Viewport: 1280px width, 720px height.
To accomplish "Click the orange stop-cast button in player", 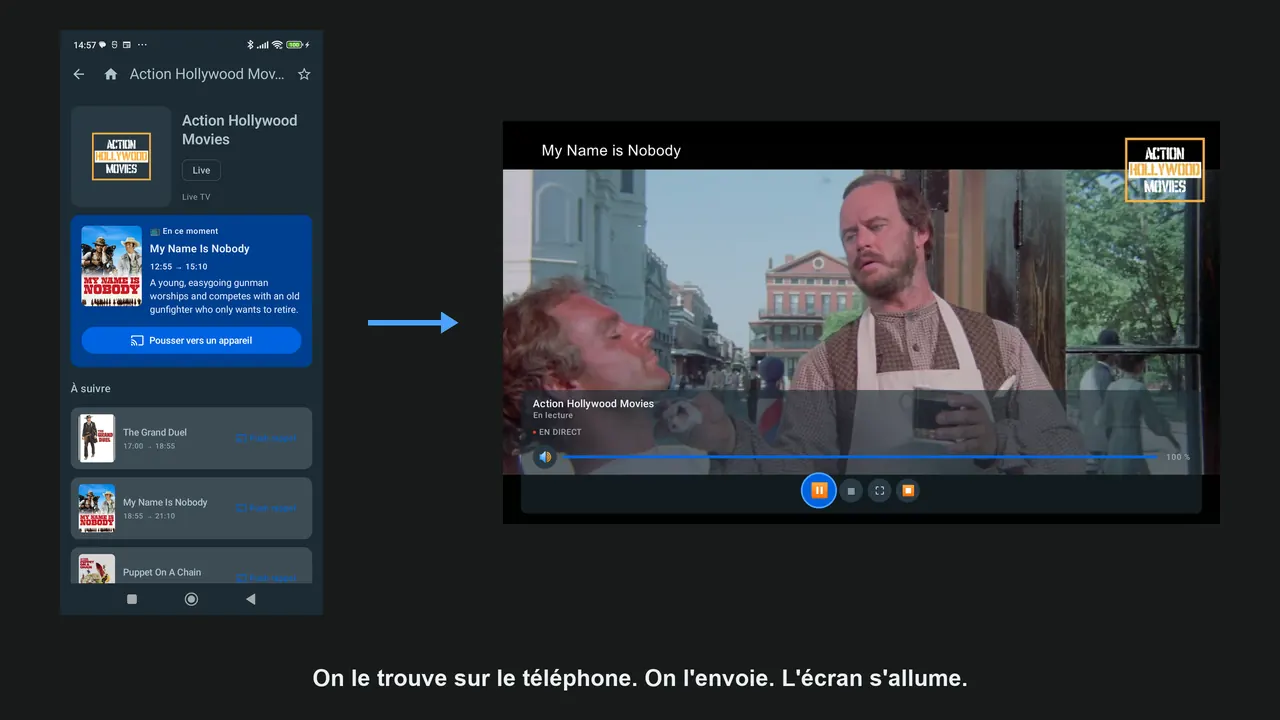I will (x=908, y=490).
